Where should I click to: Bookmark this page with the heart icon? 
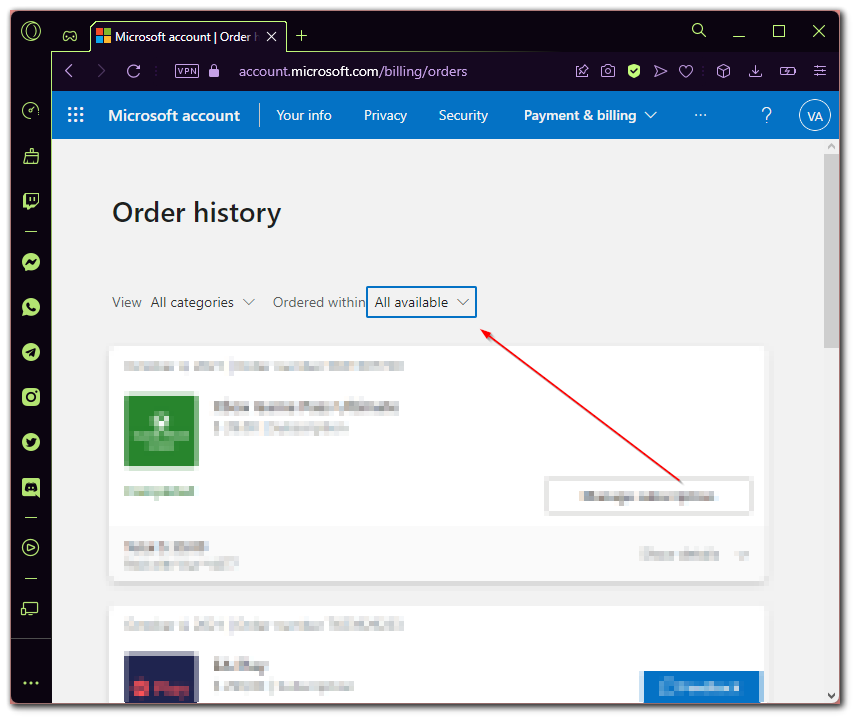tap(686, 71)
